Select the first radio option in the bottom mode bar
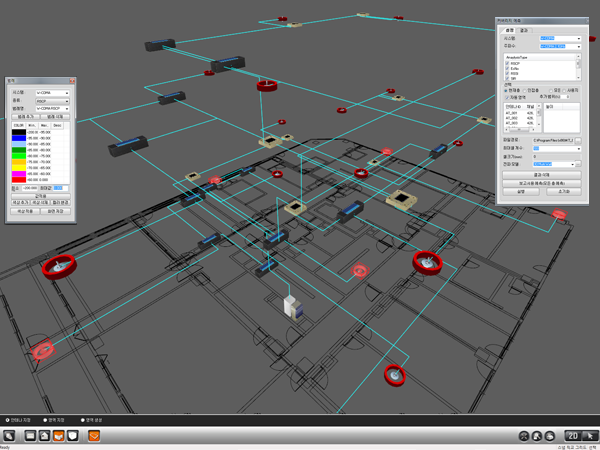This screenshot has width=600, height=450. pyautogui.click(x=7, y=420)
